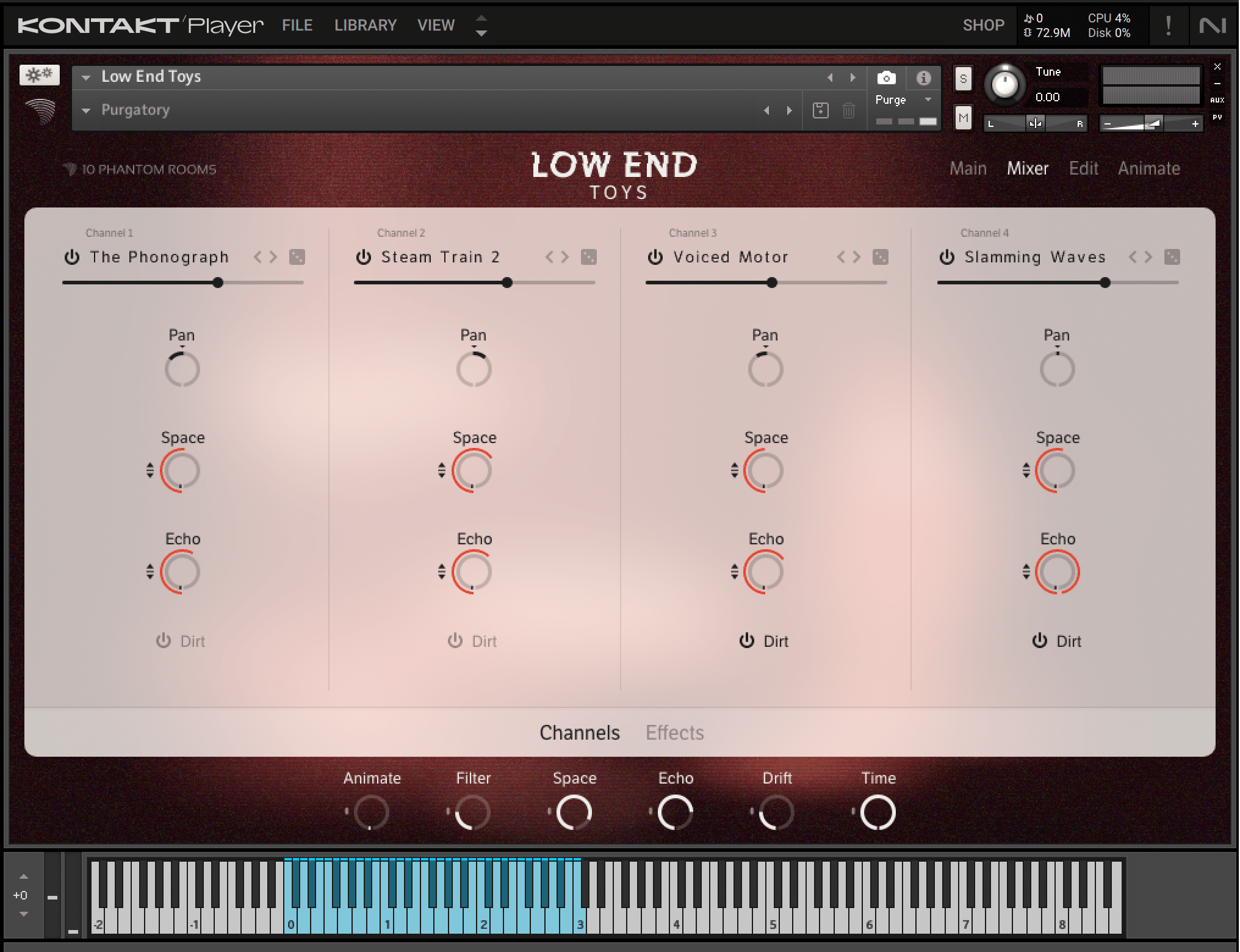Select previous sound for Steam Train 2
The image size is (1240, 952).
point(549,257)
